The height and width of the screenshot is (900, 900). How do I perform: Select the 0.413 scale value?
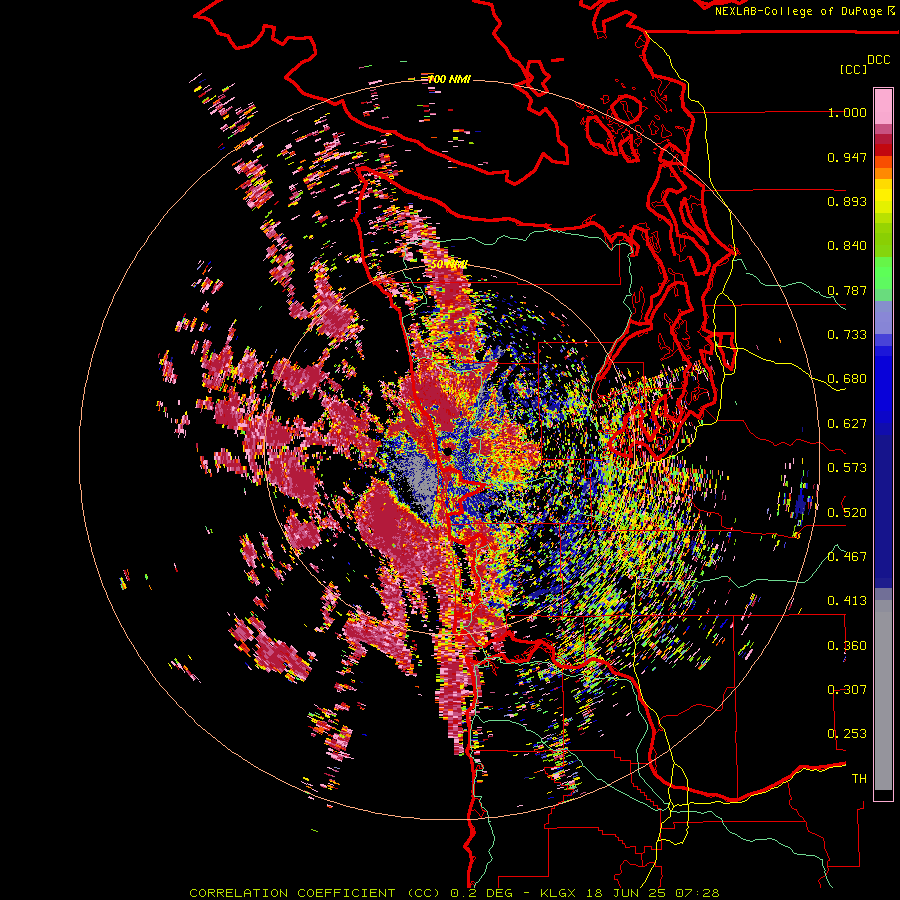(847, 601)
